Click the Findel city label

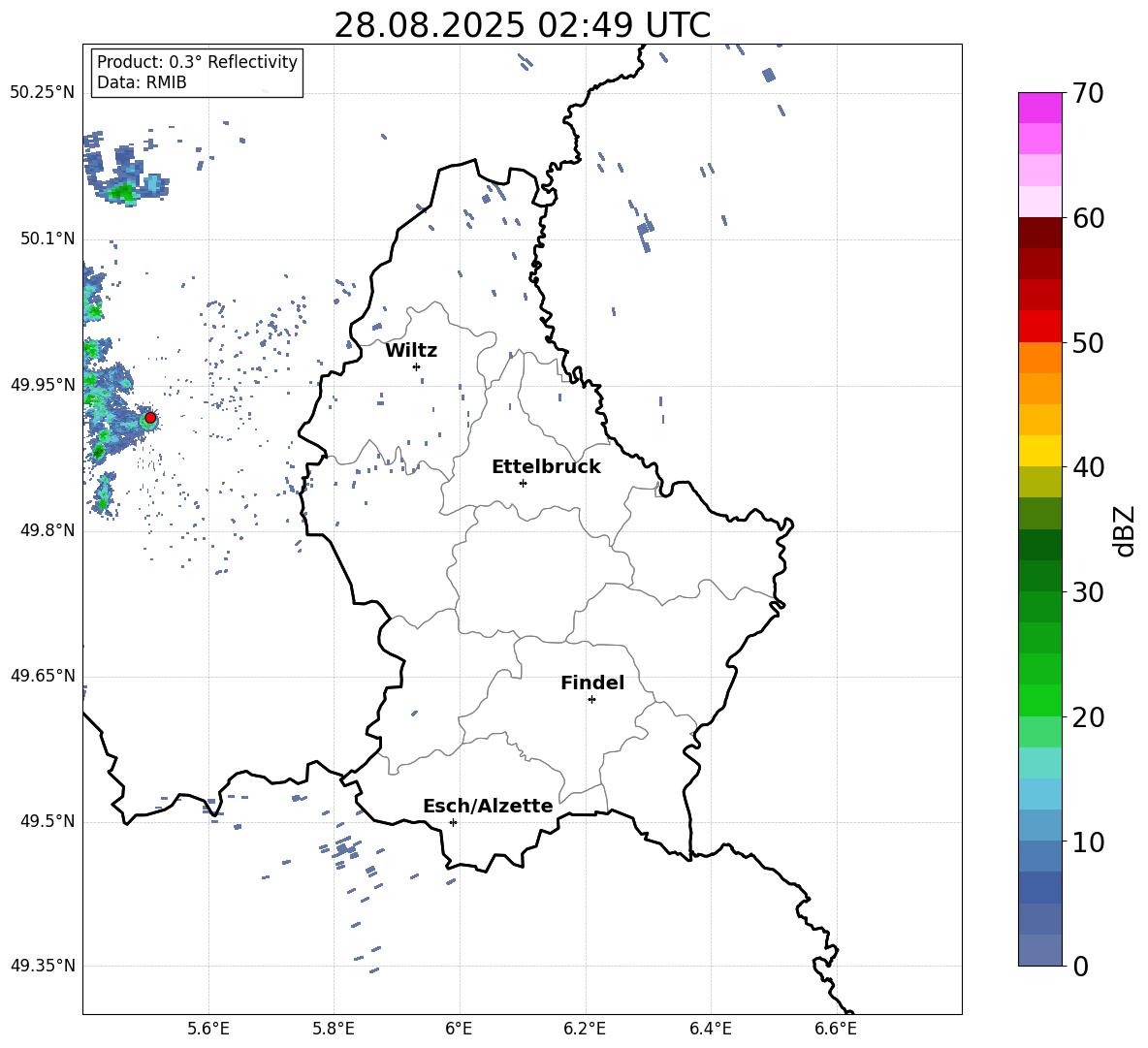coord(592,683)
